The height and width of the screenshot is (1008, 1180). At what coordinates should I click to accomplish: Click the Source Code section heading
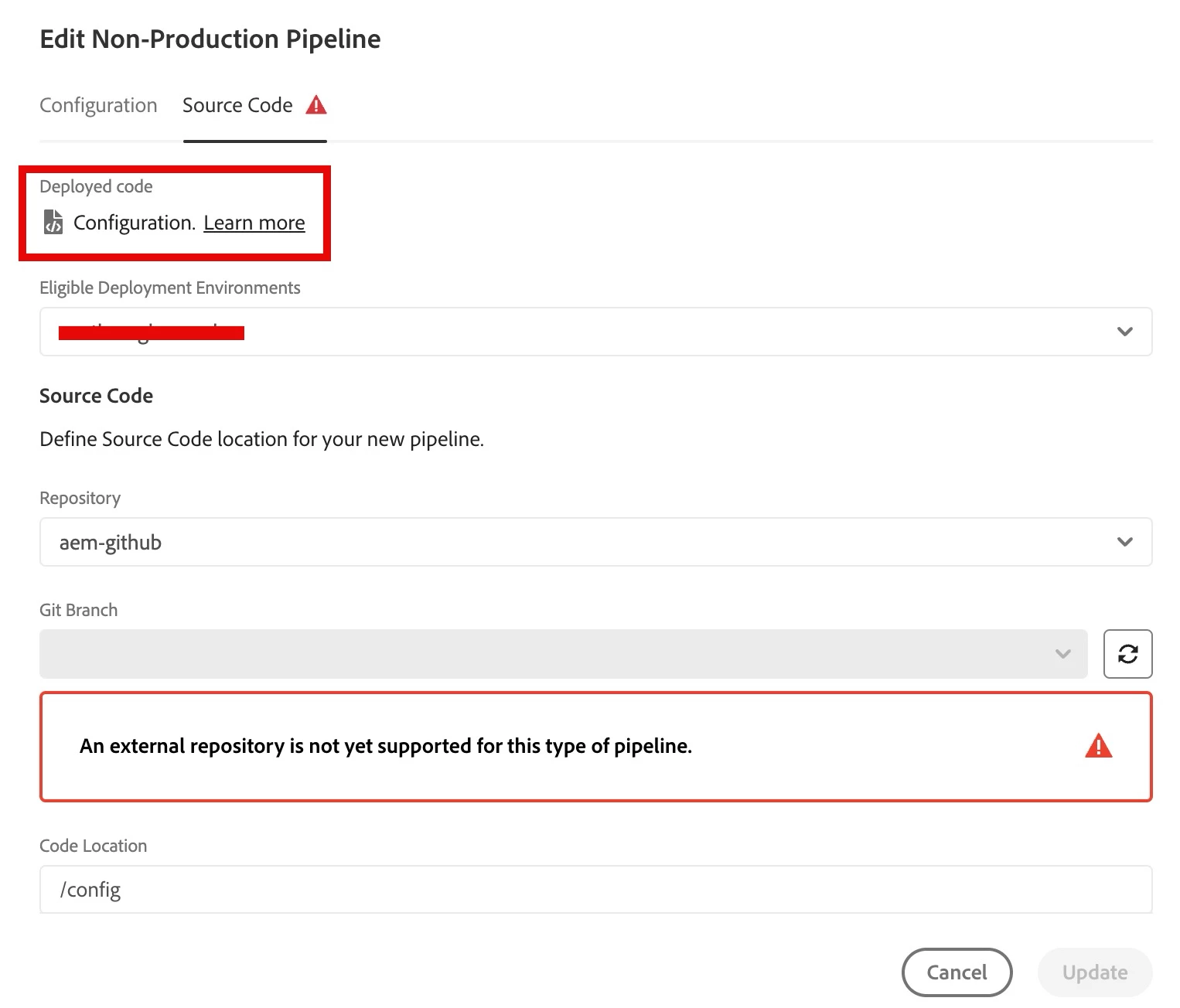click(97, 396)
